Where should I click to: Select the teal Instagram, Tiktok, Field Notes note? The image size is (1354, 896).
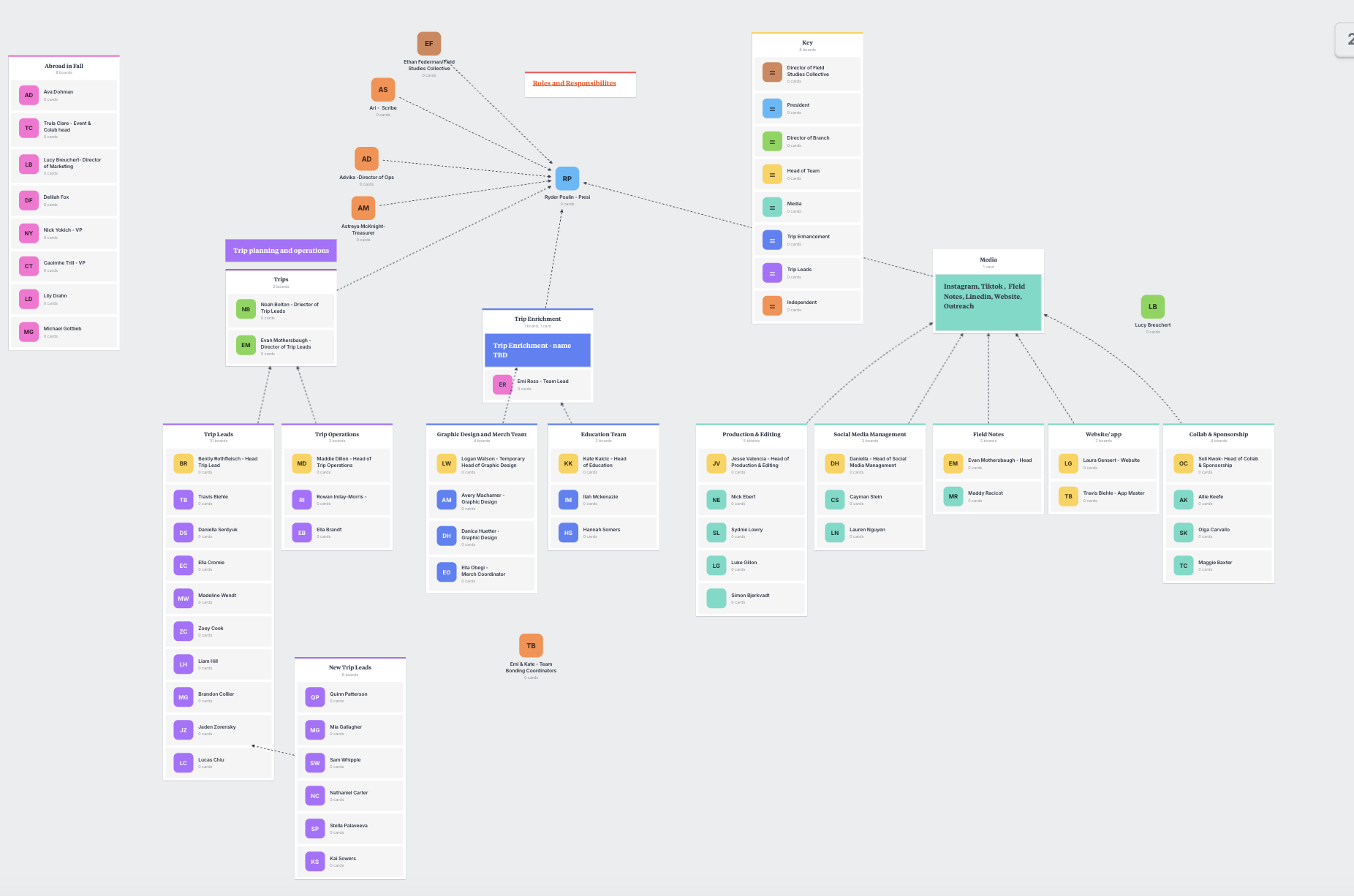(x=988, y=301)
